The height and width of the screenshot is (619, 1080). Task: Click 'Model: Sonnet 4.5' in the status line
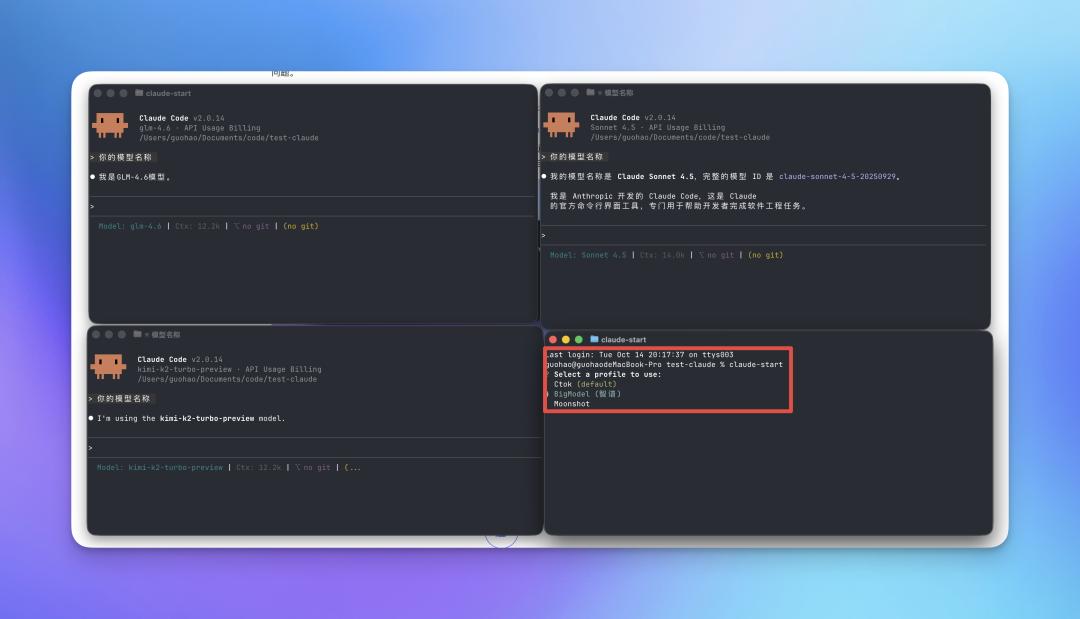588,255
